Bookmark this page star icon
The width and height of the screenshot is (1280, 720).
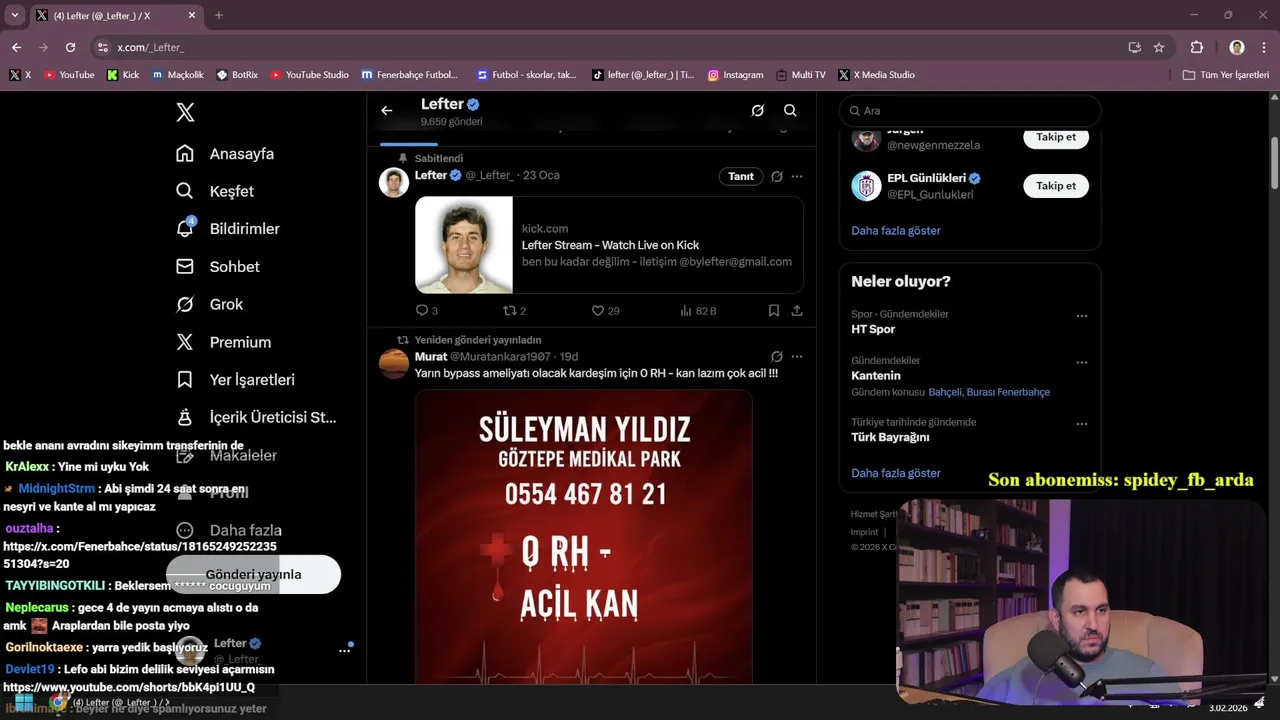1159,47
